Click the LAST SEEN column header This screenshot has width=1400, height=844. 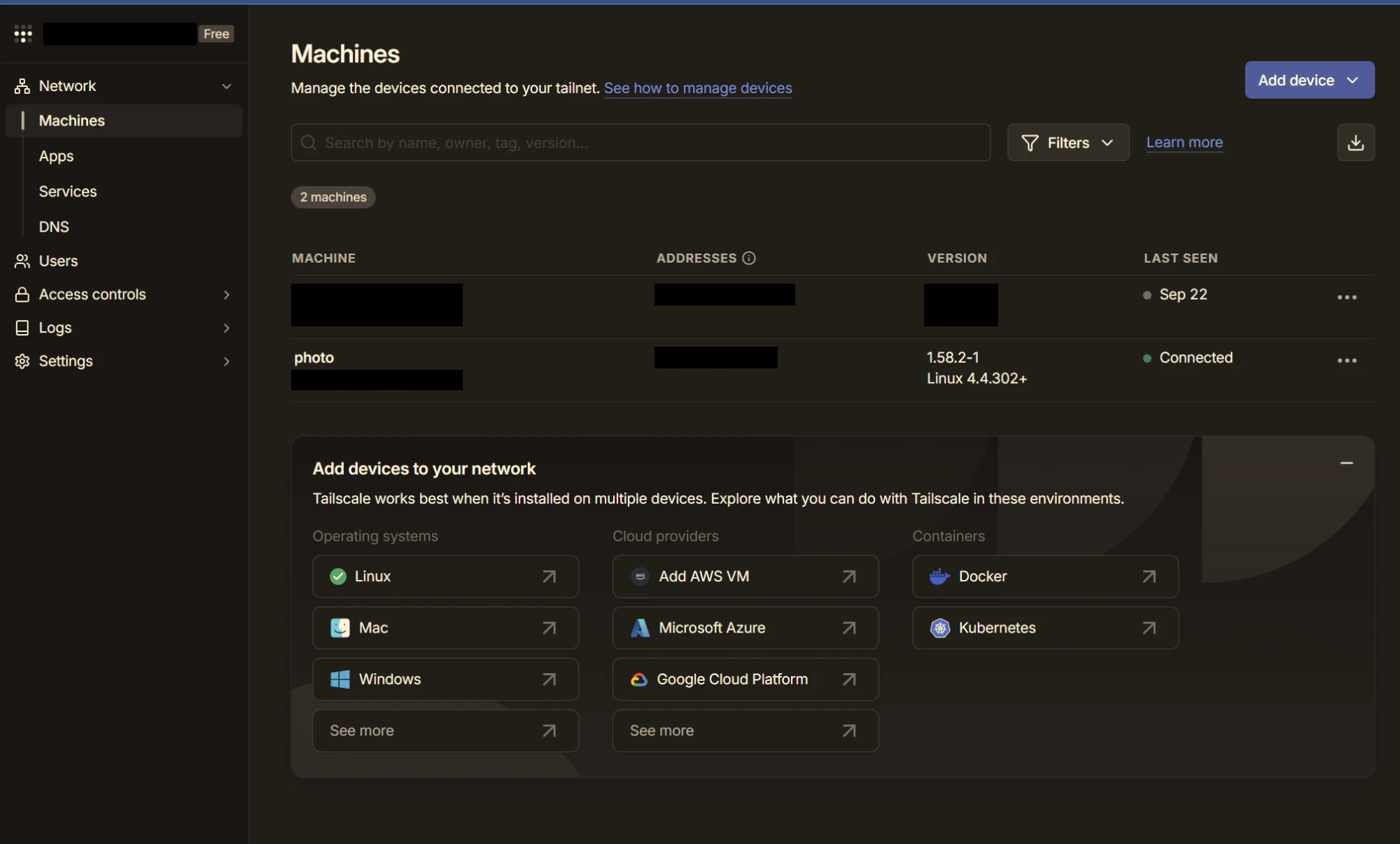[x=1180, y=258]
